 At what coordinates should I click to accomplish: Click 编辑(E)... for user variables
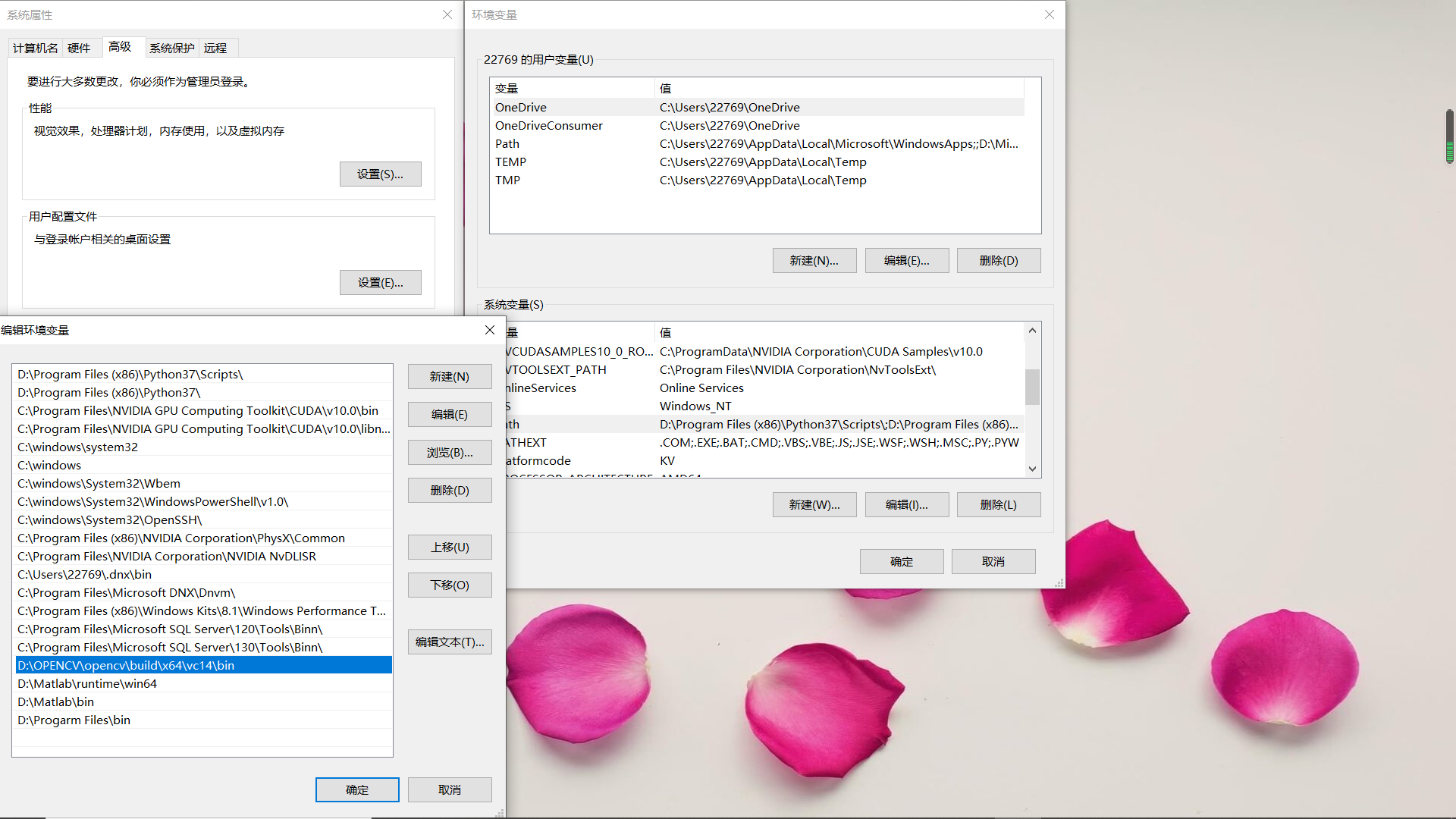coord(907,261)
